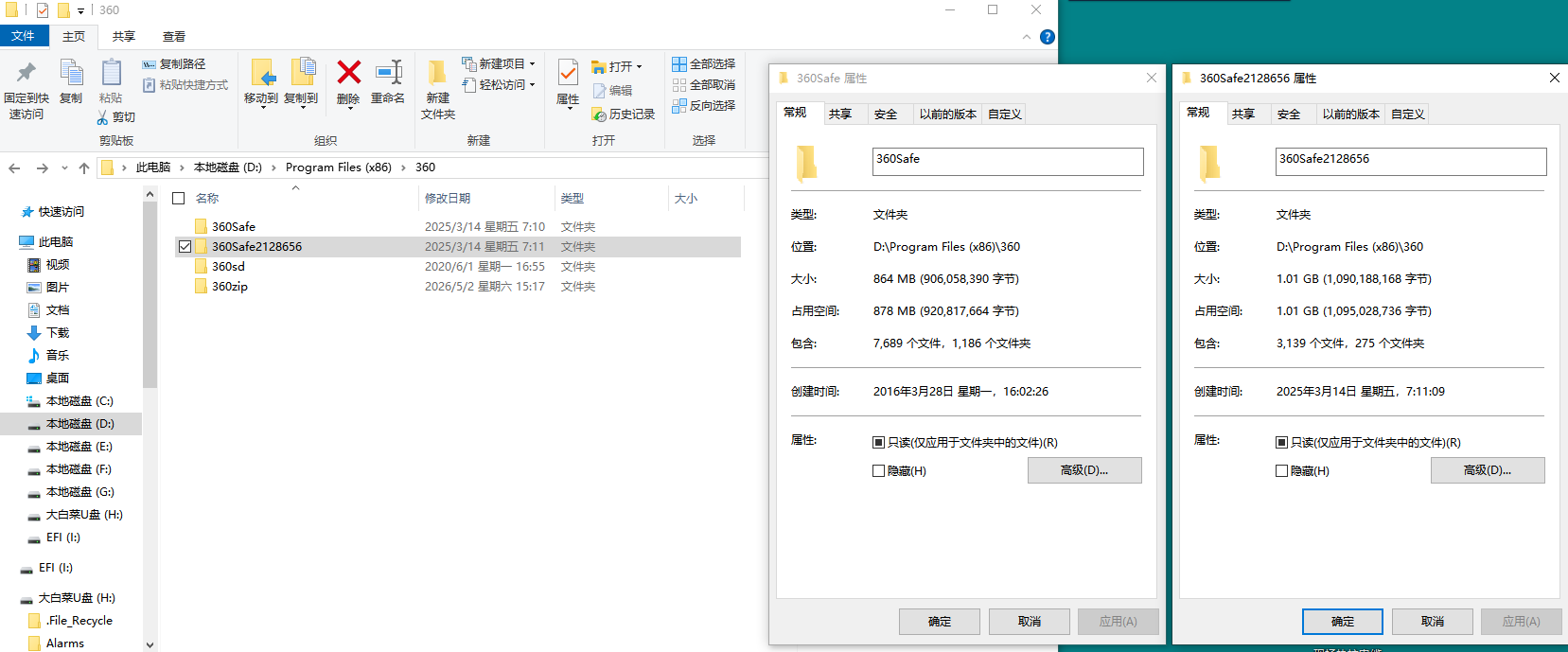Open Previous Versions tab in 360Safe properties

pos(947,115)
